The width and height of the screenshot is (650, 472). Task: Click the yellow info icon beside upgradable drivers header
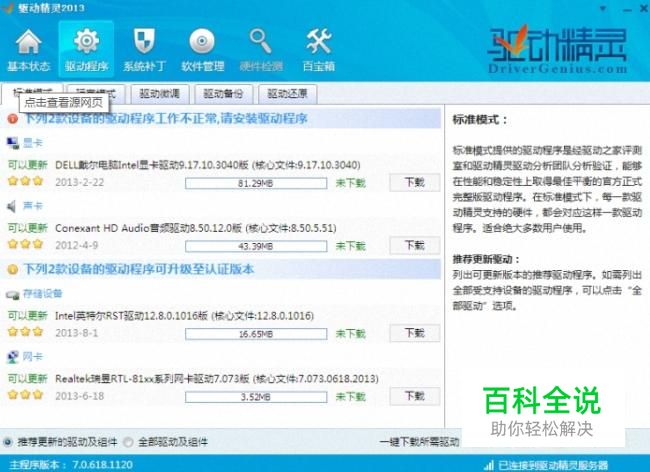(12, 269)
